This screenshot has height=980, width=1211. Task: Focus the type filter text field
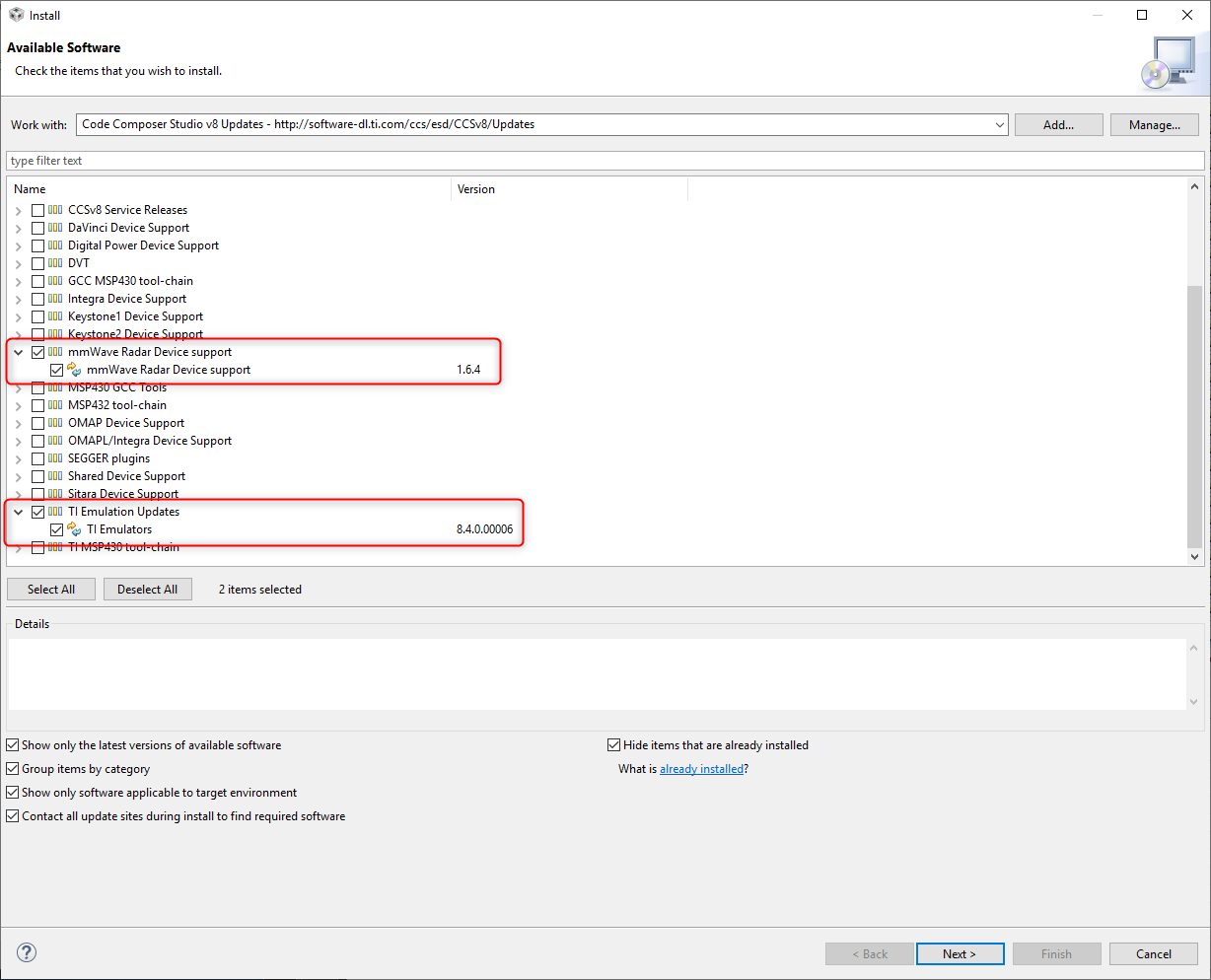pos(605,161)
